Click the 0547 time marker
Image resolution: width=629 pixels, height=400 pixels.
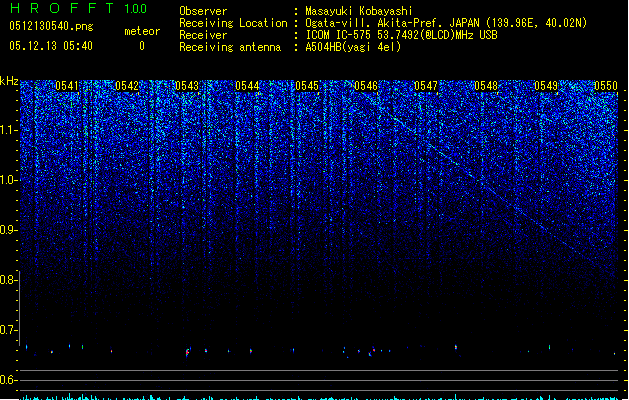[x=426, y=86]
